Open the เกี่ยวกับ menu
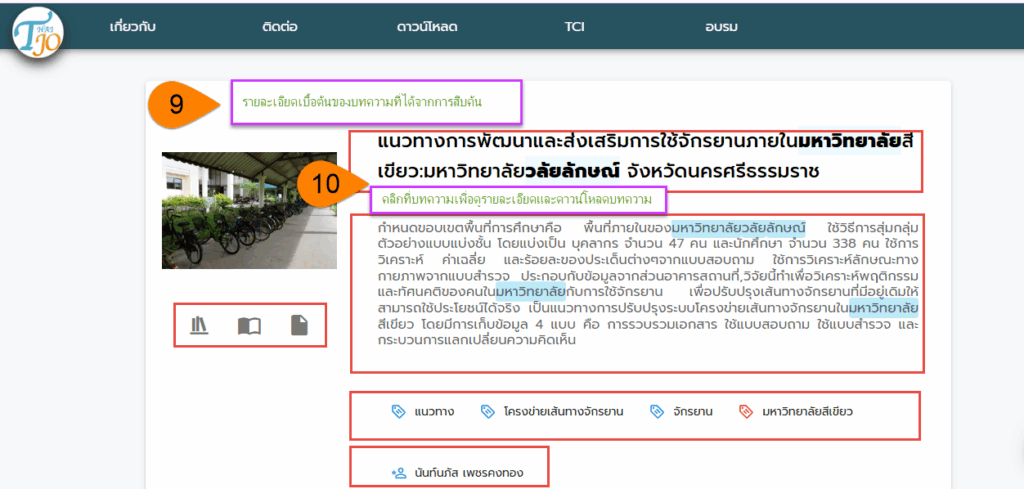The image size is (1024, 489). click(133, 26)
